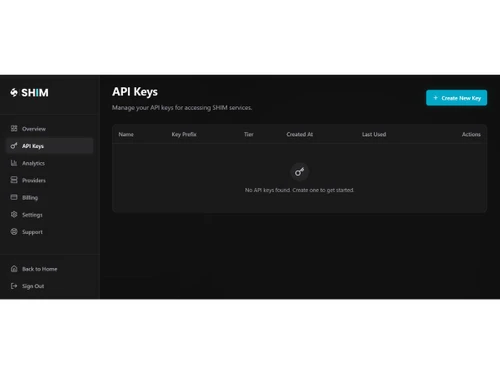
Task: Open the Providers menu item
Action: coord(49,180)
